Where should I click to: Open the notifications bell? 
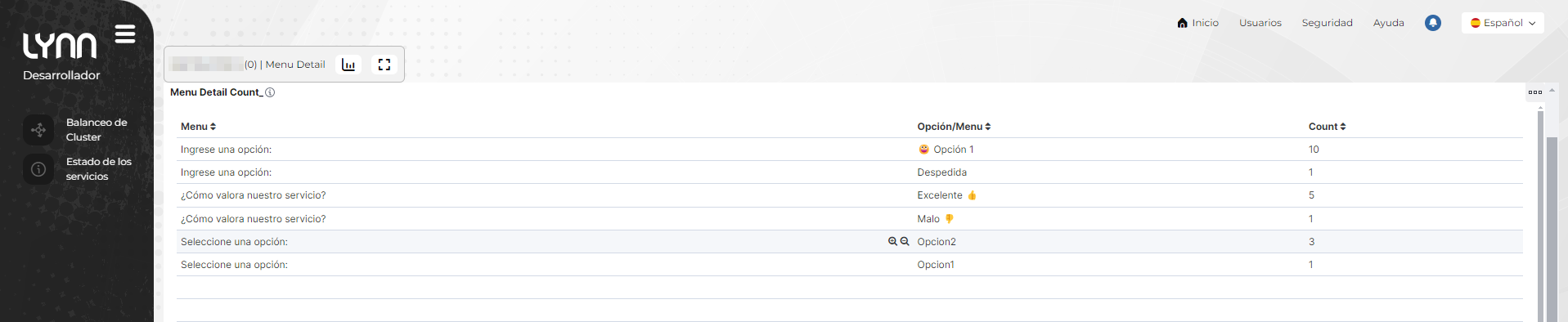coord(1433,23)
